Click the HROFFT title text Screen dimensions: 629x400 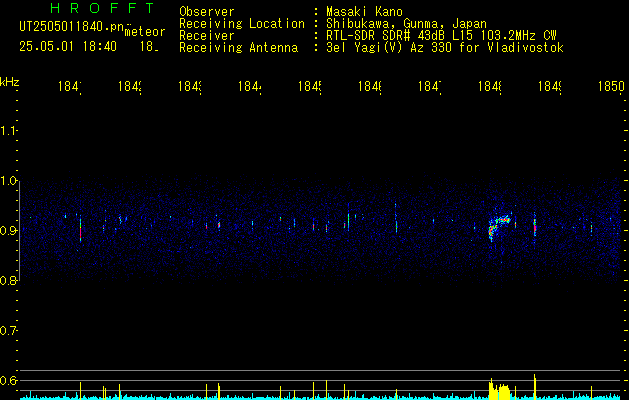click(x=103, y=8)
